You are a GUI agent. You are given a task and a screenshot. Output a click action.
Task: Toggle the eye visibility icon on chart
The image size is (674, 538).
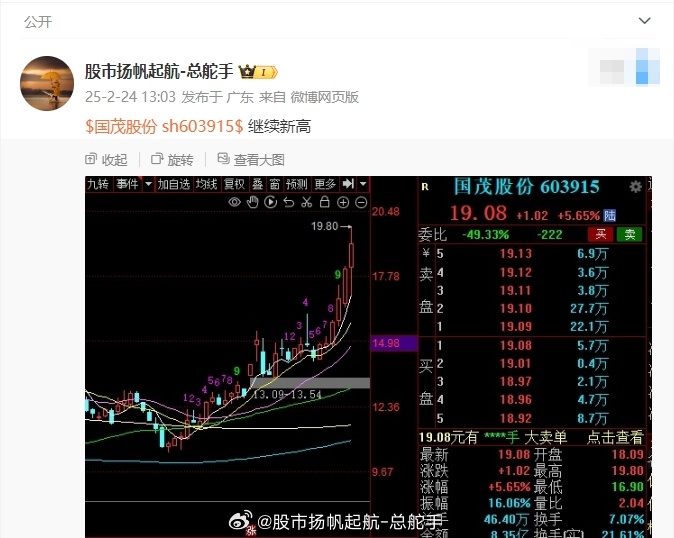click(x=234, y=202)
